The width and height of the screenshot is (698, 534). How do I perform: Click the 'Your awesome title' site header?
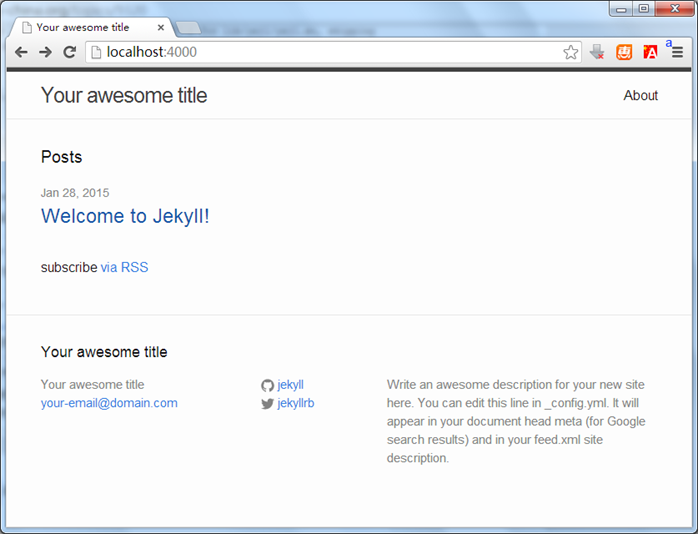click(x=124, y=96)
